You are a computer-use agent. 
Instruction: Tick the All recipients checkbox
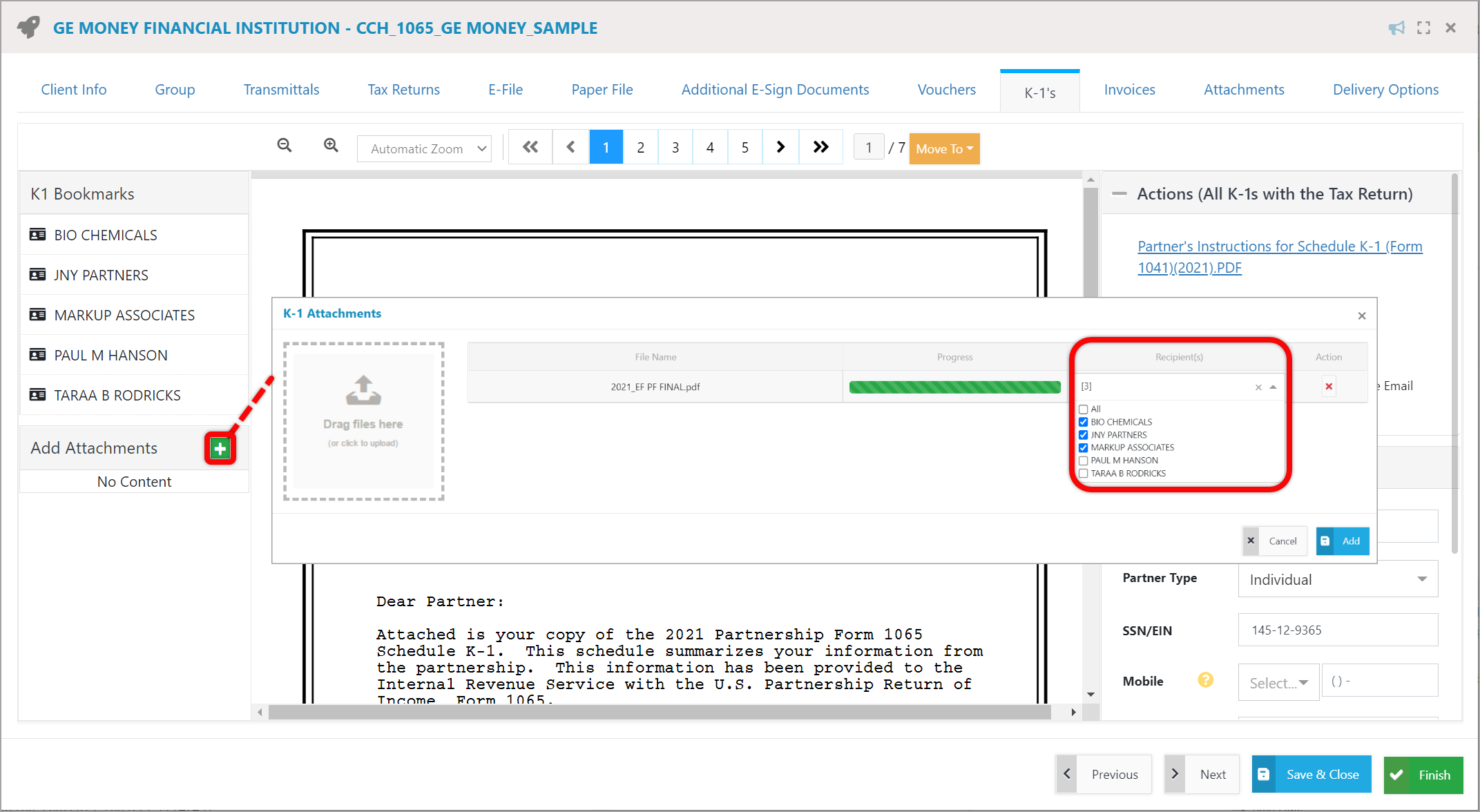[x=1084, y=409]
